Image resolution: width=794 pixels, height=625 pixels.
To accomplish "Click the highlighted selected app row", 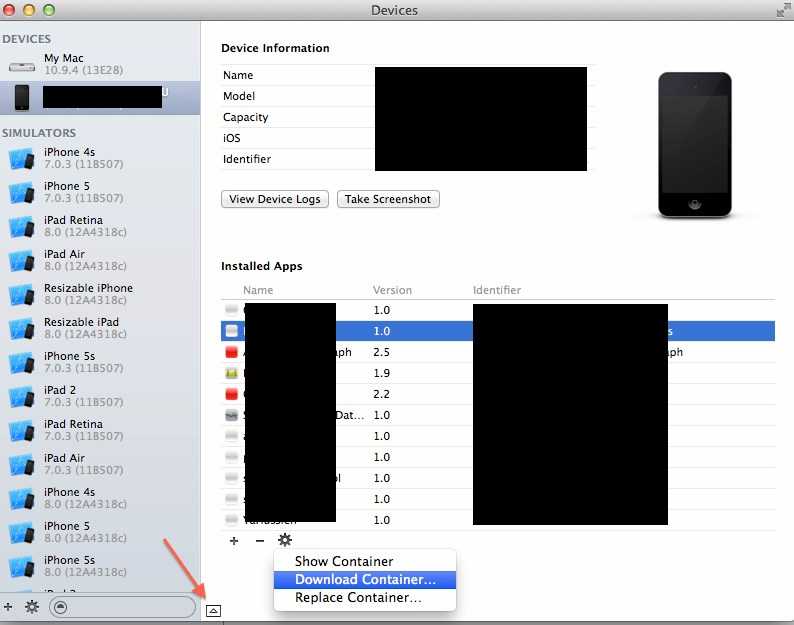I will [498, 331].
